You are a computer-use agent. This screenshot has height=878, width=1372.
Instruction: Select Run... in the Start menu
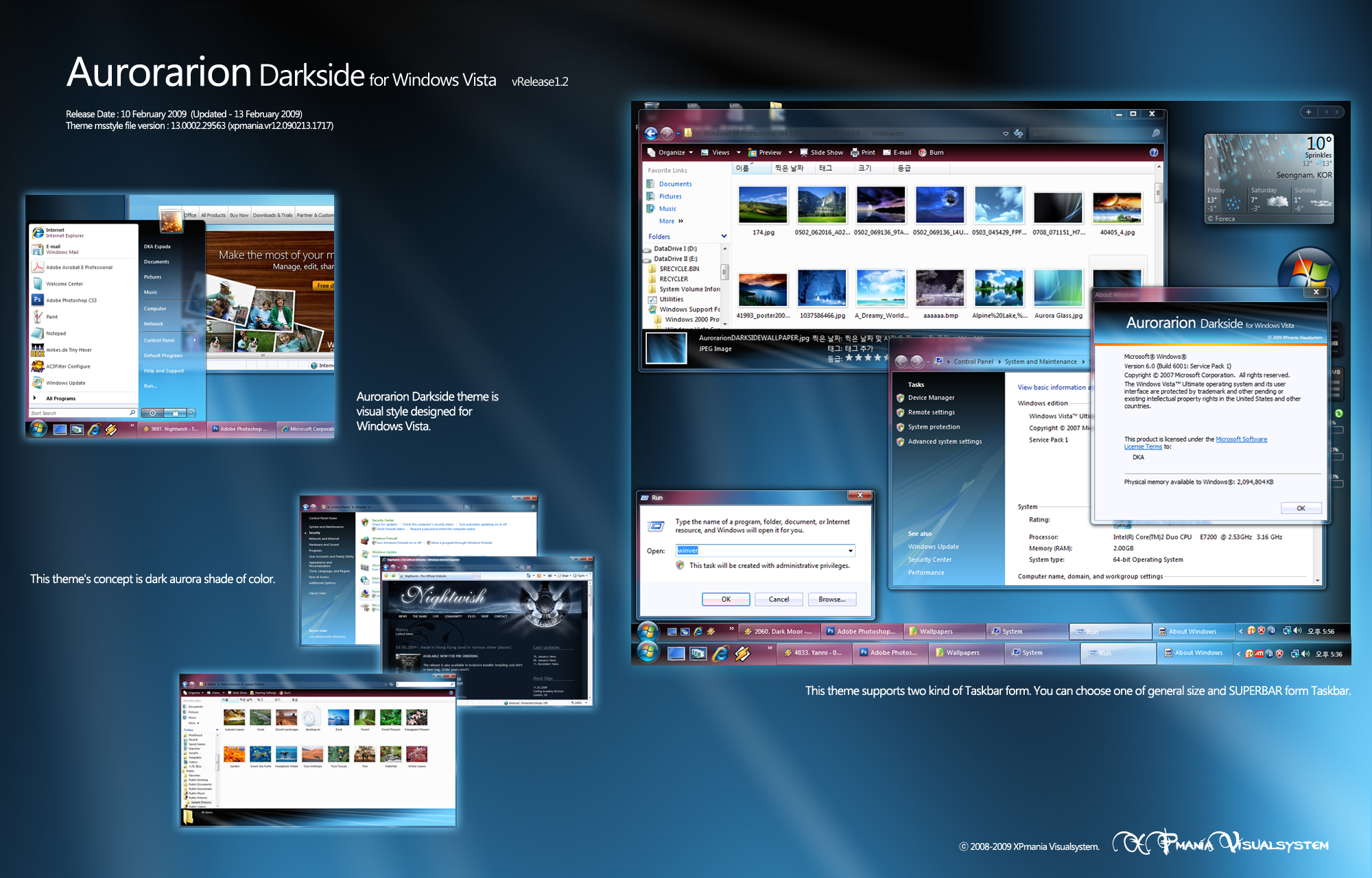tap(150, 385)
